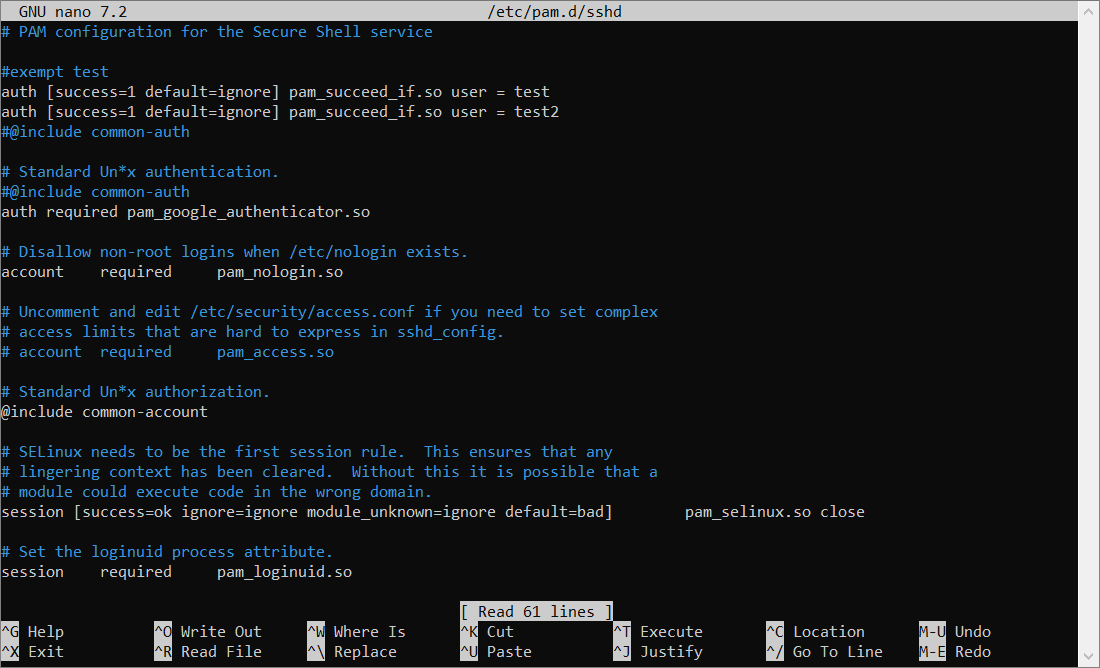Screen dimensions: 1100x668
Task: Click the M-E Redo shortcut
Action: 955,652
